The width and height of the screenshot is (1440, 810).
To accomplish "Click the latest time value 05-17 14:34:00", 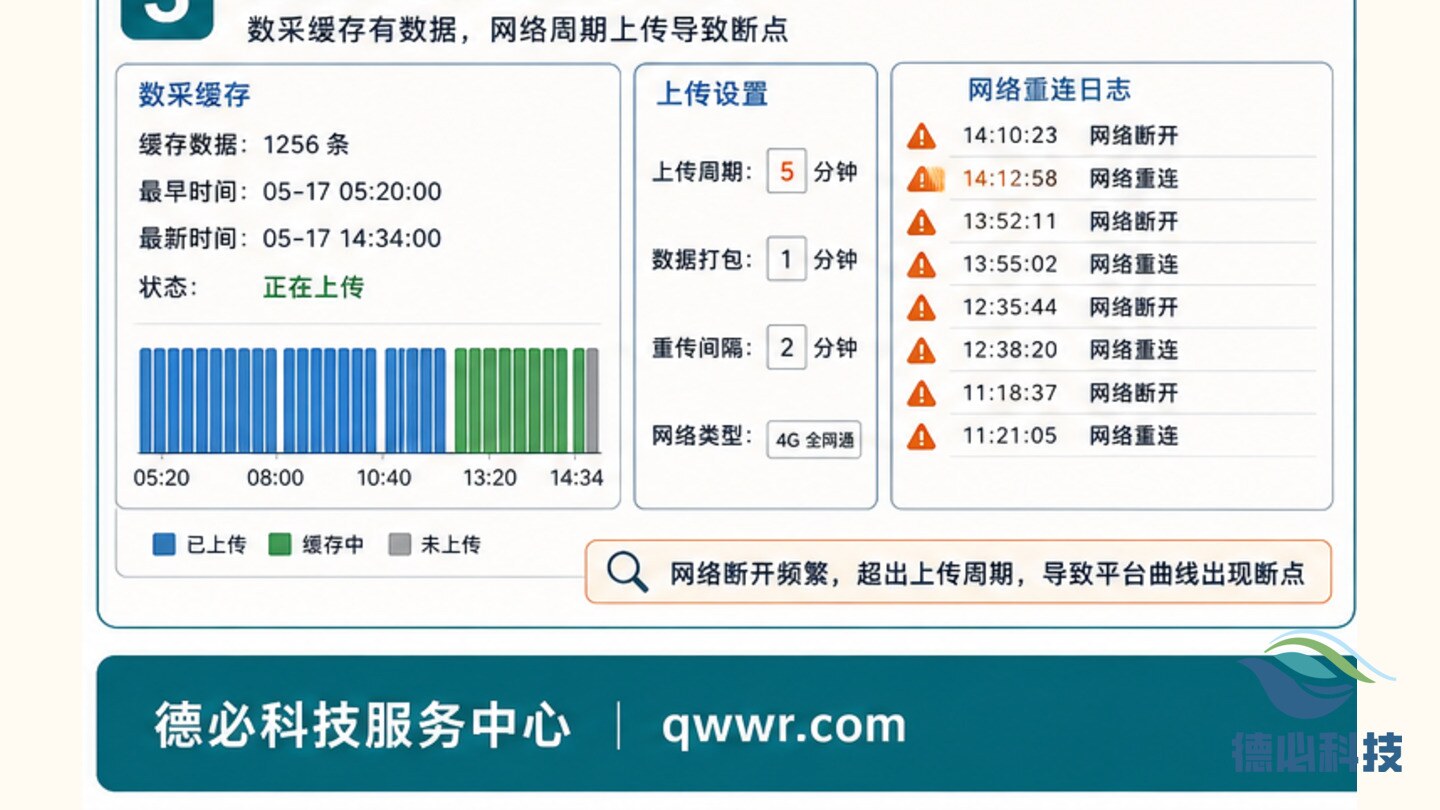I will click(x=352, y=239).
